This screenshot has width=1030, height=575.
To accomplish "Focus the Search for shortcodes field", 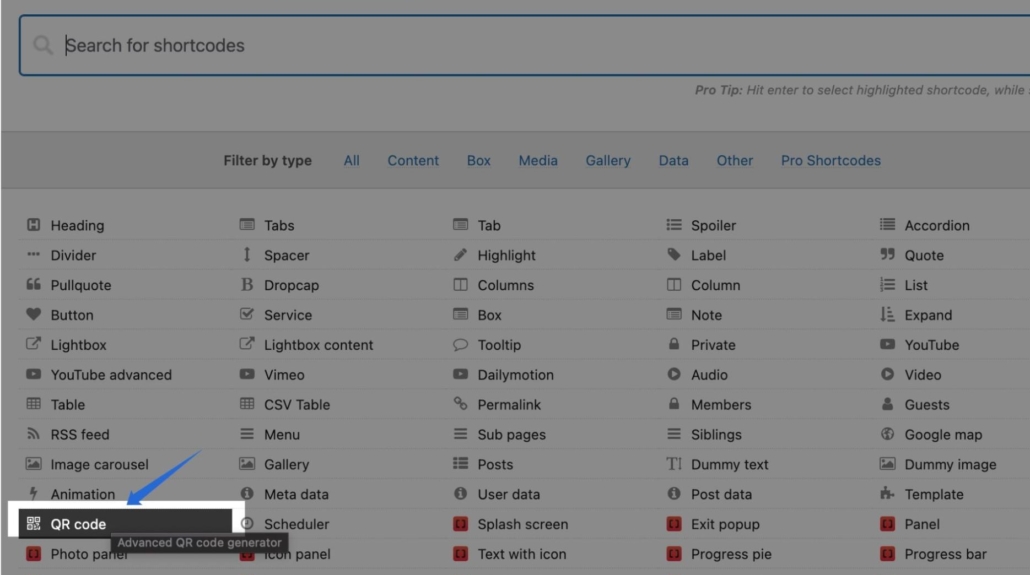I will [x=526, y=45].
